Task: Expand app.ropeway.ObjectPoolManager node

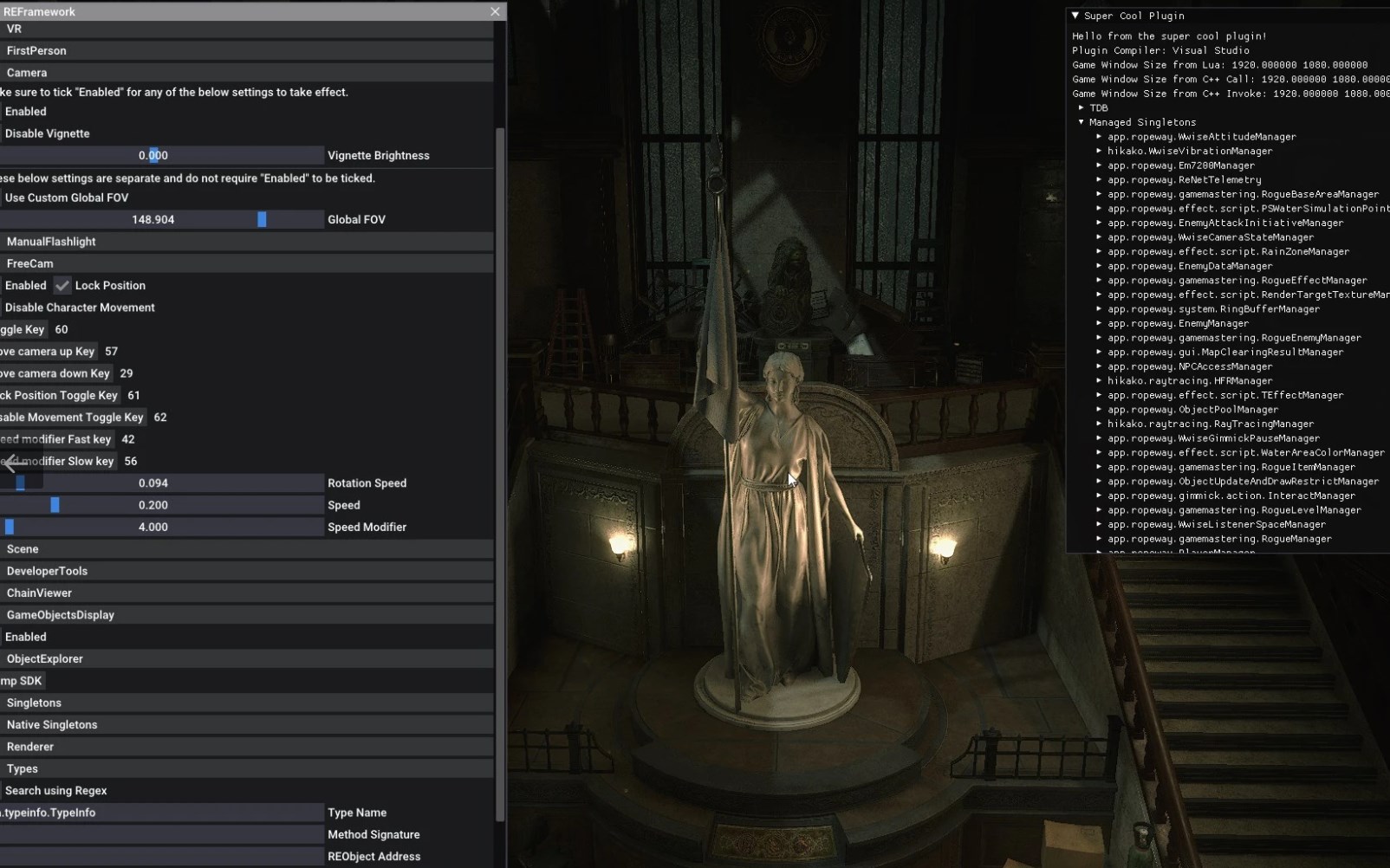Action: point(1099,410)
